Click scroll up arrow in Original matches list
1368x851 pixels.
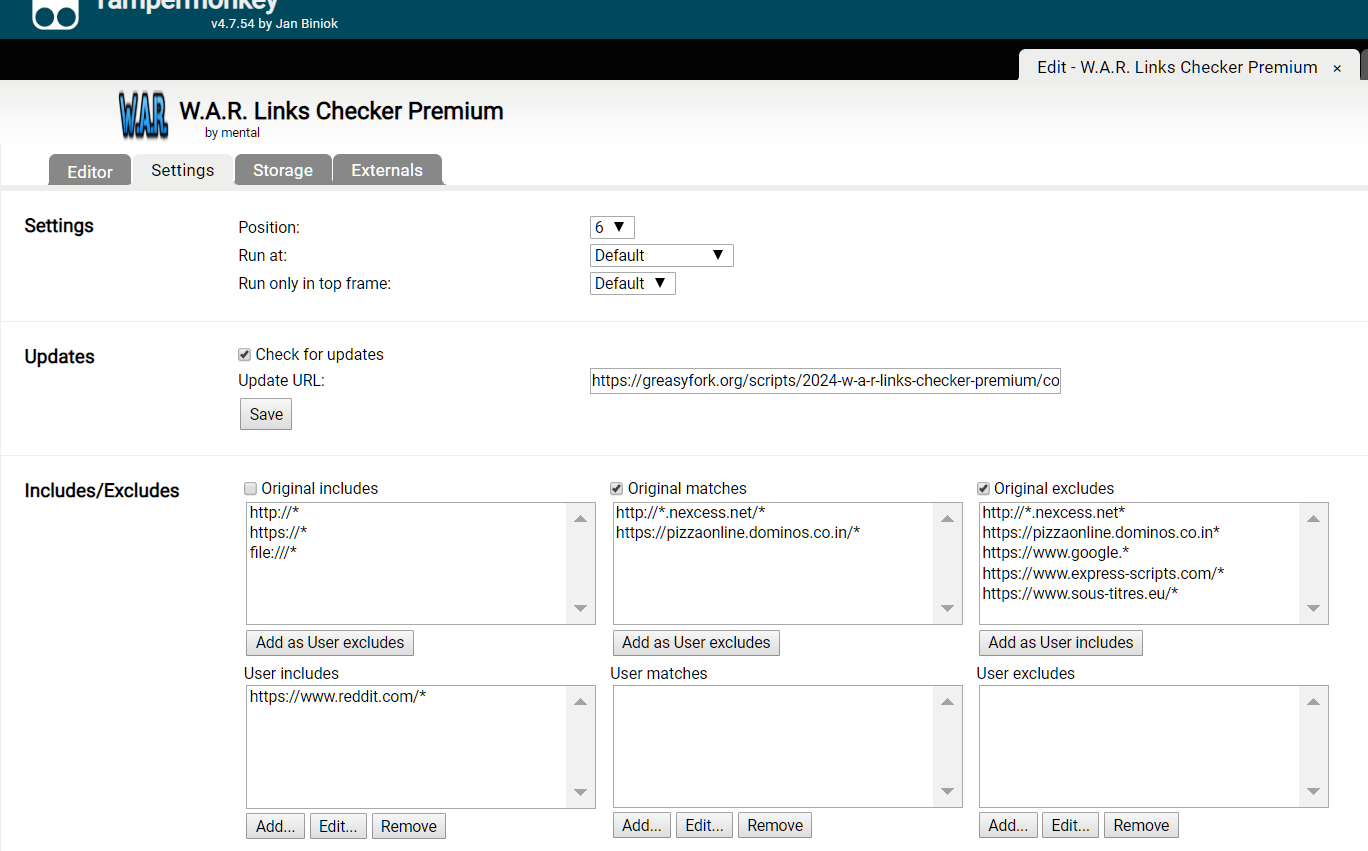tap(947, 518)
